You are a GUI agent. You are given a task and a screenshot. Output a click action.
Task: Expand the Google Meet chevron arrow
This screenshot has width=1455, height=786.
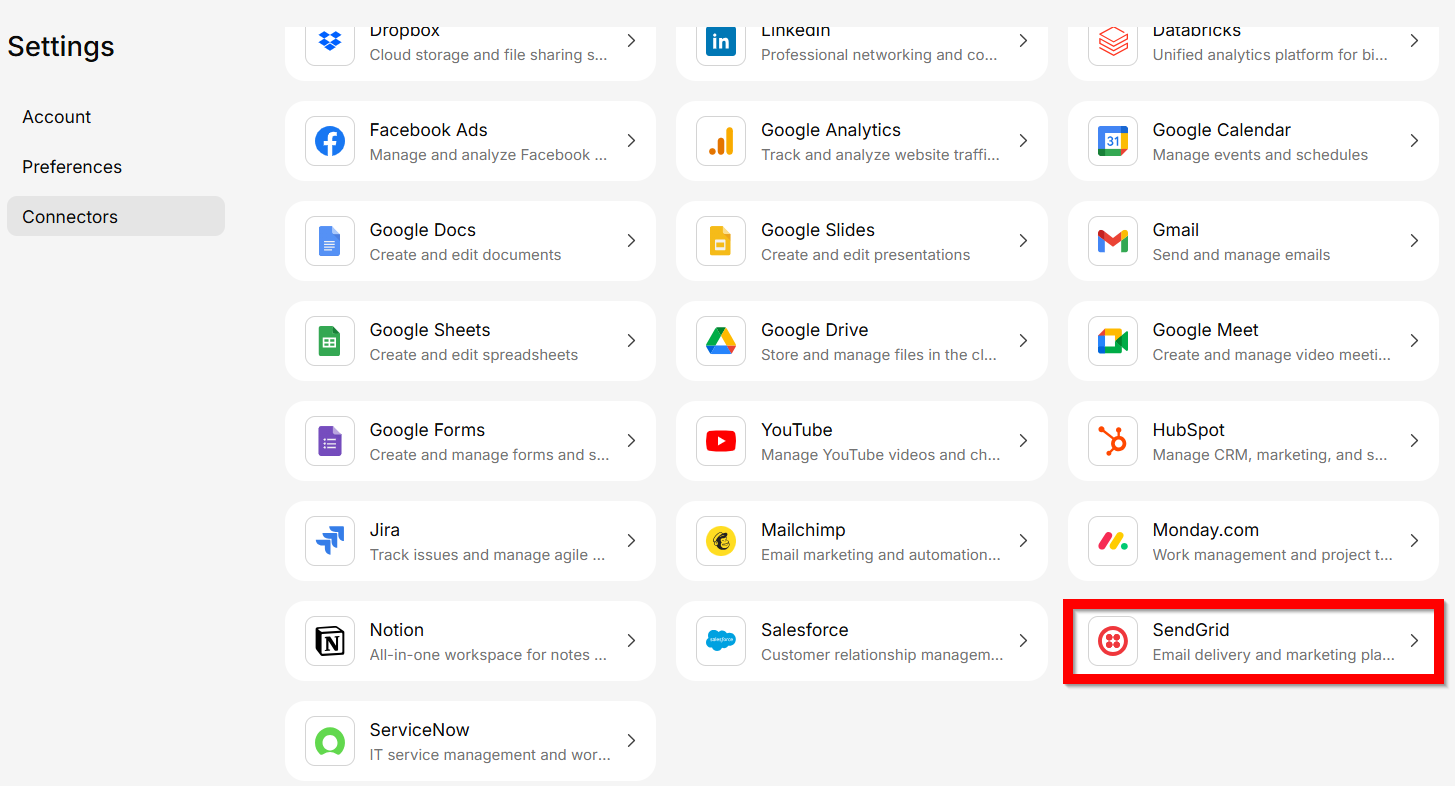[x=1414, y=341]
